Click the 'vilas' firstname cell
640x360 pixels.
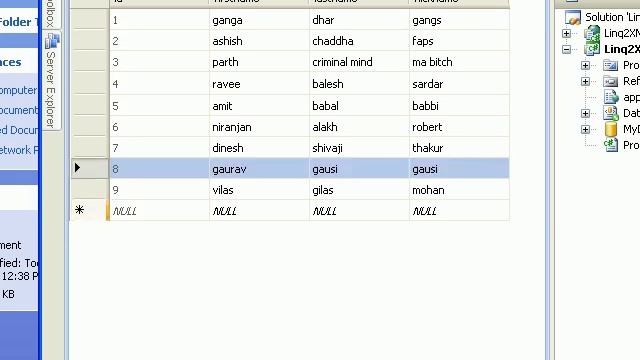[259, 190]
